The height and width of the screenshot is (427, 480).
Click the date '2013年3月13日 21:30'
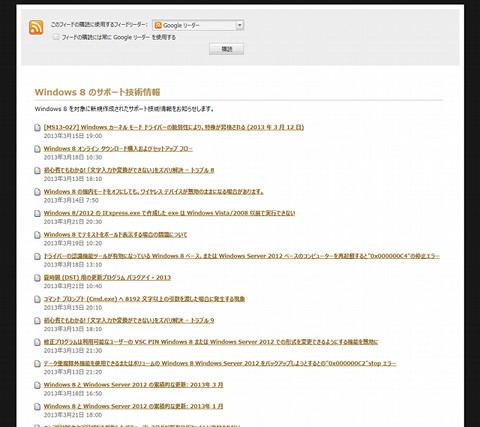pyautogui.click(x=73, y=351)
